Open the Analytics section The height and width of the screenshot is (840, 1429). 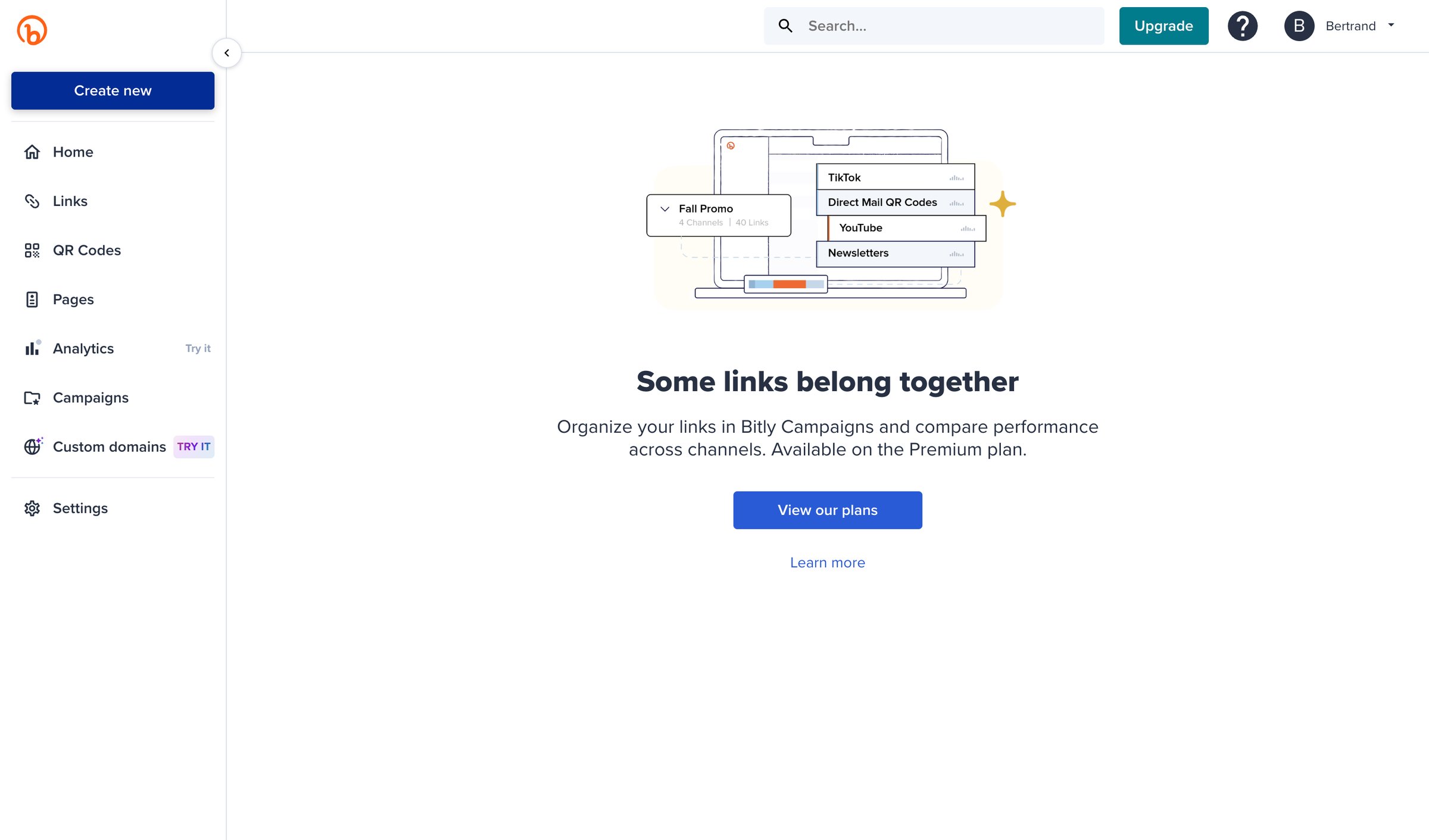click(x=113, y=348)
